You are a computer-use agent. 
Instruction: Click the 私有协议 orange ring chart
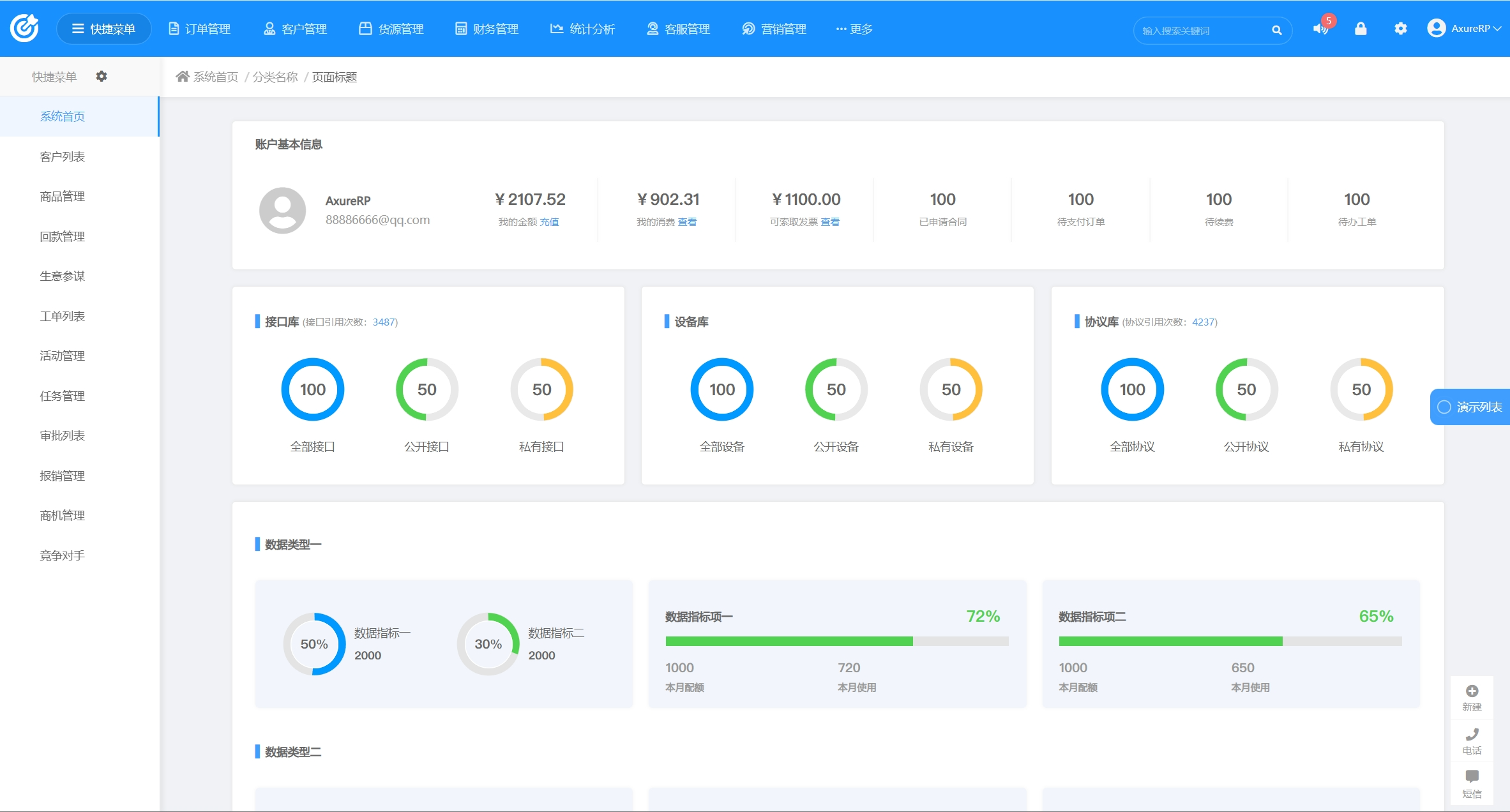1361,389
